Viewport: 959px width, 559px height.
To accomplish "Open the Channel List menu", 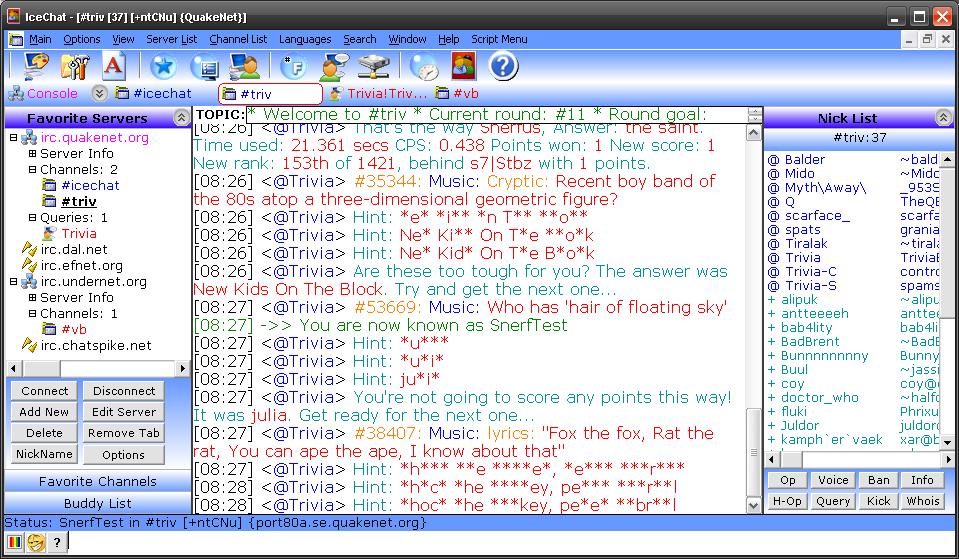I will pyautogui.click(x=238, y=39).
